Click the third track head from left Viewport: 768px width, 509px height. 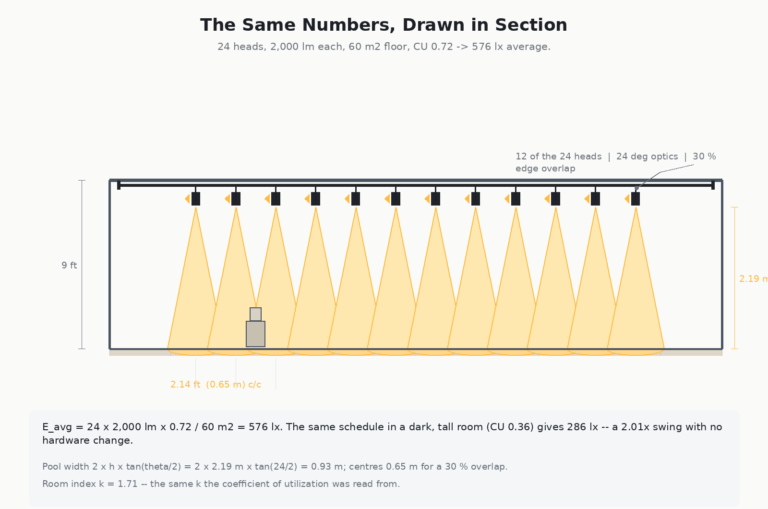(276, 198)
